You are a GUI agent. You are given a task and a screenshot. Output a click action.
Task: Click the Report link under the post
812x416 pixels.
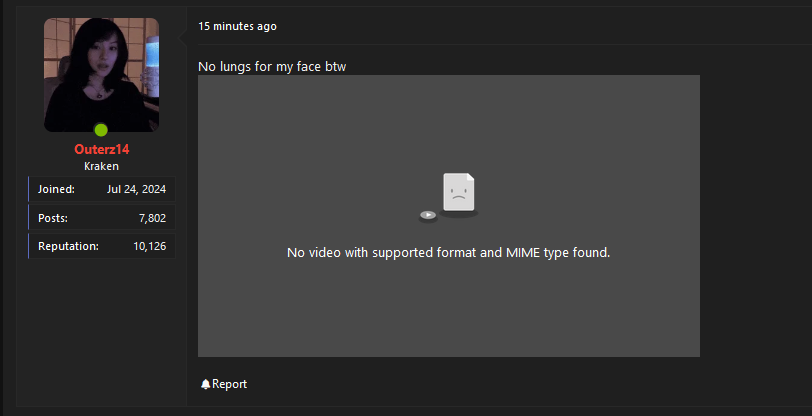[x=229, y=384]
